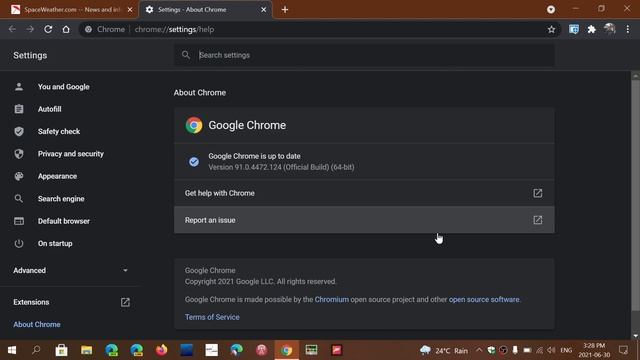The width and height of the screenshot is (640, 360).
Task: Open You and Google settings
Action: pyautogui.click(x=63, y=87)
